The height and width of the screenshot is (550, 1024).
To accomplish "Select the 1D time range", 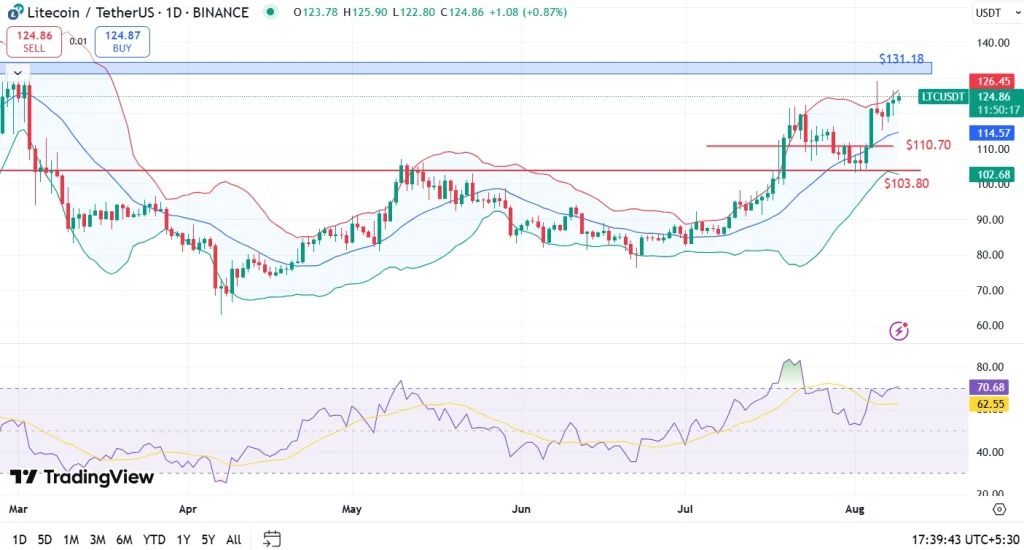I will tap(19, 540).
